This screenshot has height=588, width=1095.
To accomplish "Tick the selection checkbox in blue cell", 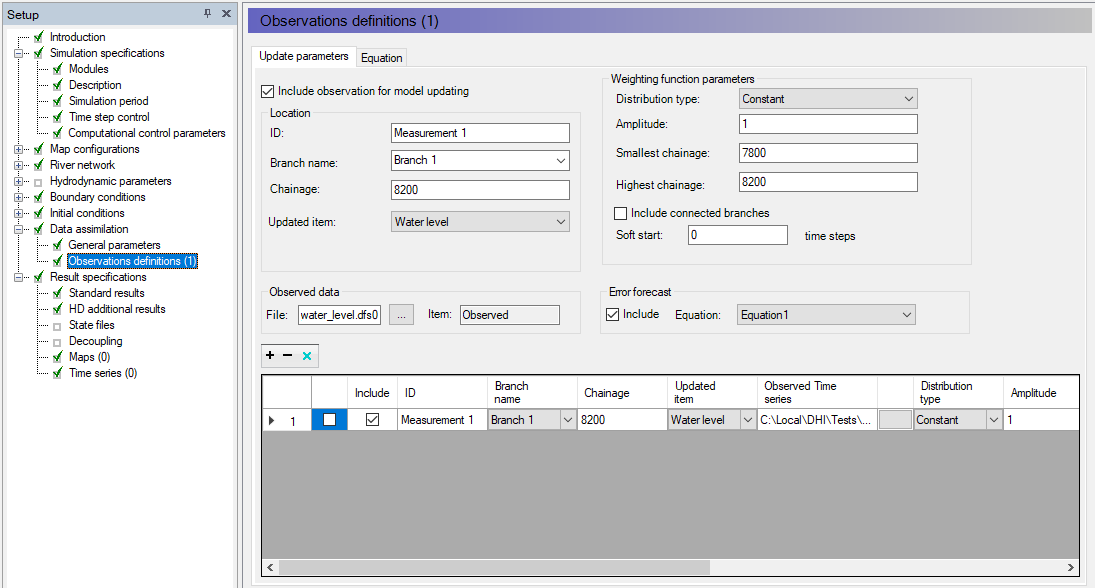I will (330, 420).
